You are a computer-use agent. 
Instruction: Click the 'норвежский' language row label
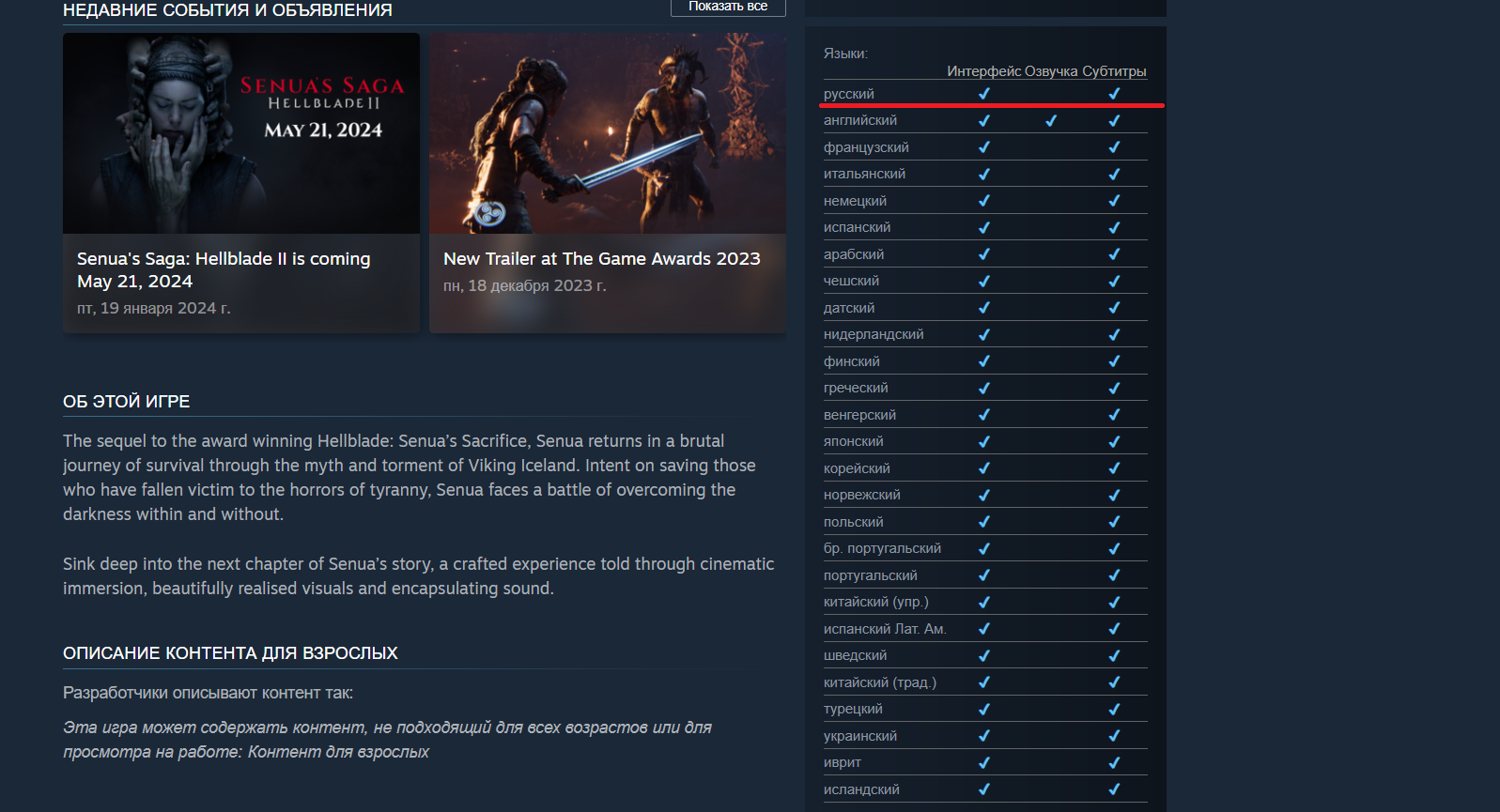pyautogui.click(x=862, y=495)
